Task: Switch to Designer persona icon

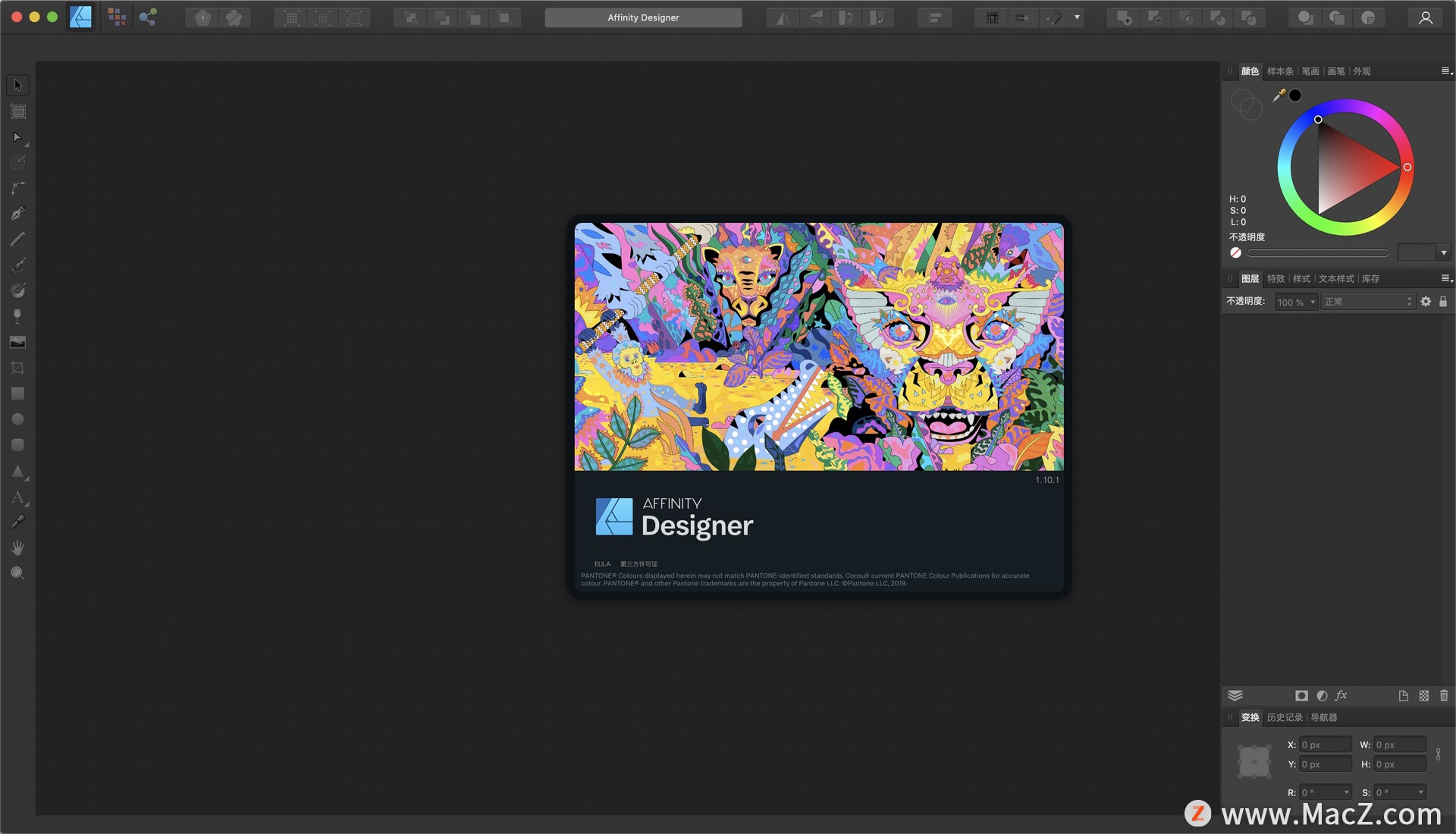Action: [80, 17]
